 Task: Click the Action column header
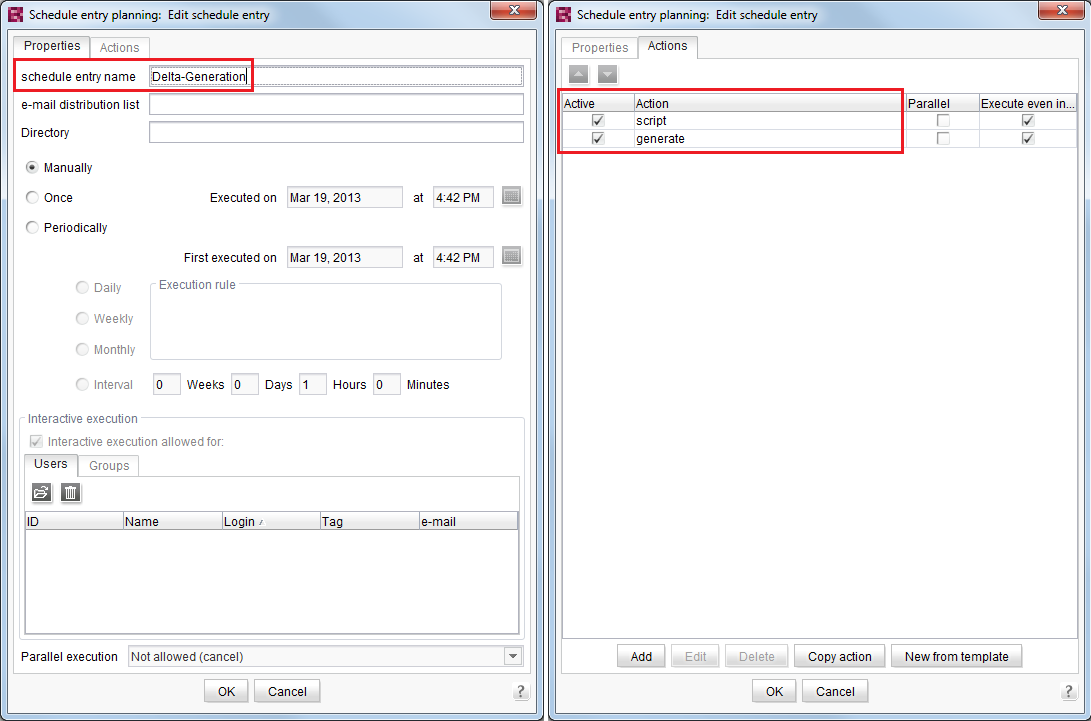(770, 103)
